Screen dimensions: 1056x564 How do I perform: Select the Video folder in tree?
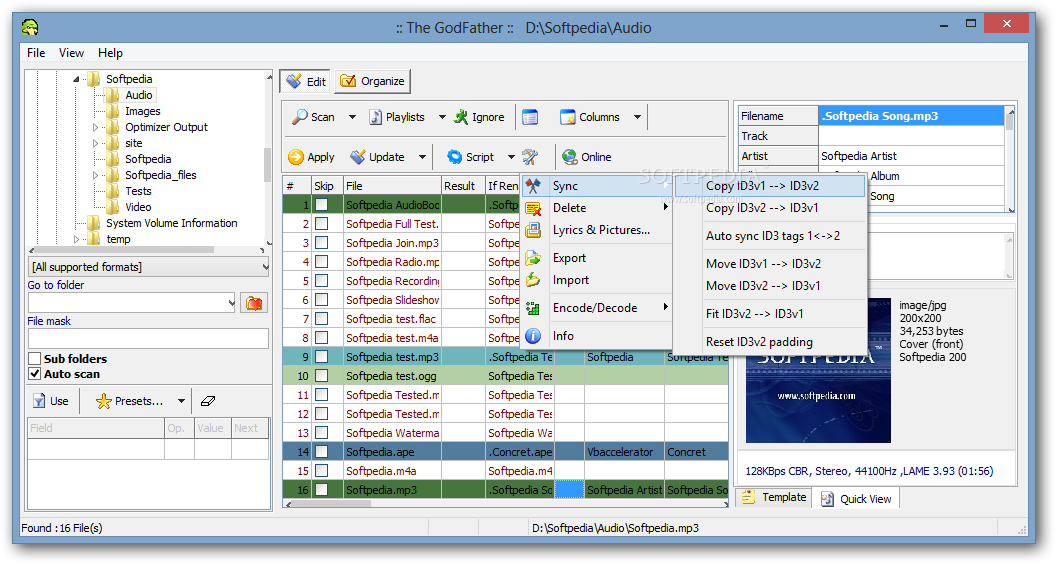[138, 207]
